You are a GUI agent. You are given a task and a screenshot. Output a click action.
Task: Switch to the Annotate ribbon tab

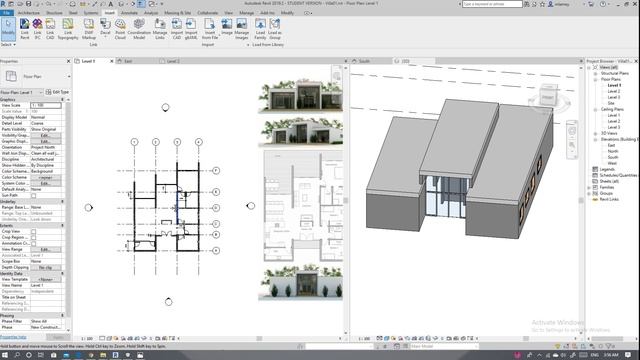point(129,13)
